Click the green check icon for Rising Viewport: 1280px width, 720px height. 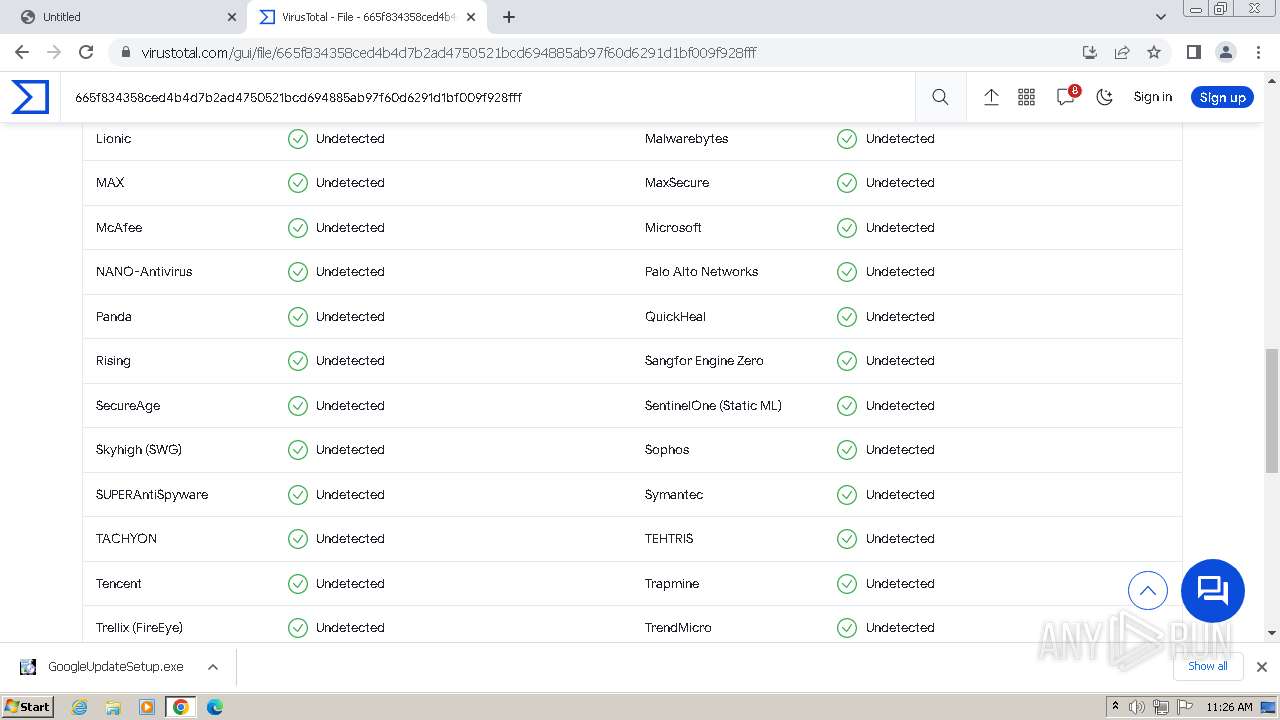pyautogui.click(x=298, y=361)
